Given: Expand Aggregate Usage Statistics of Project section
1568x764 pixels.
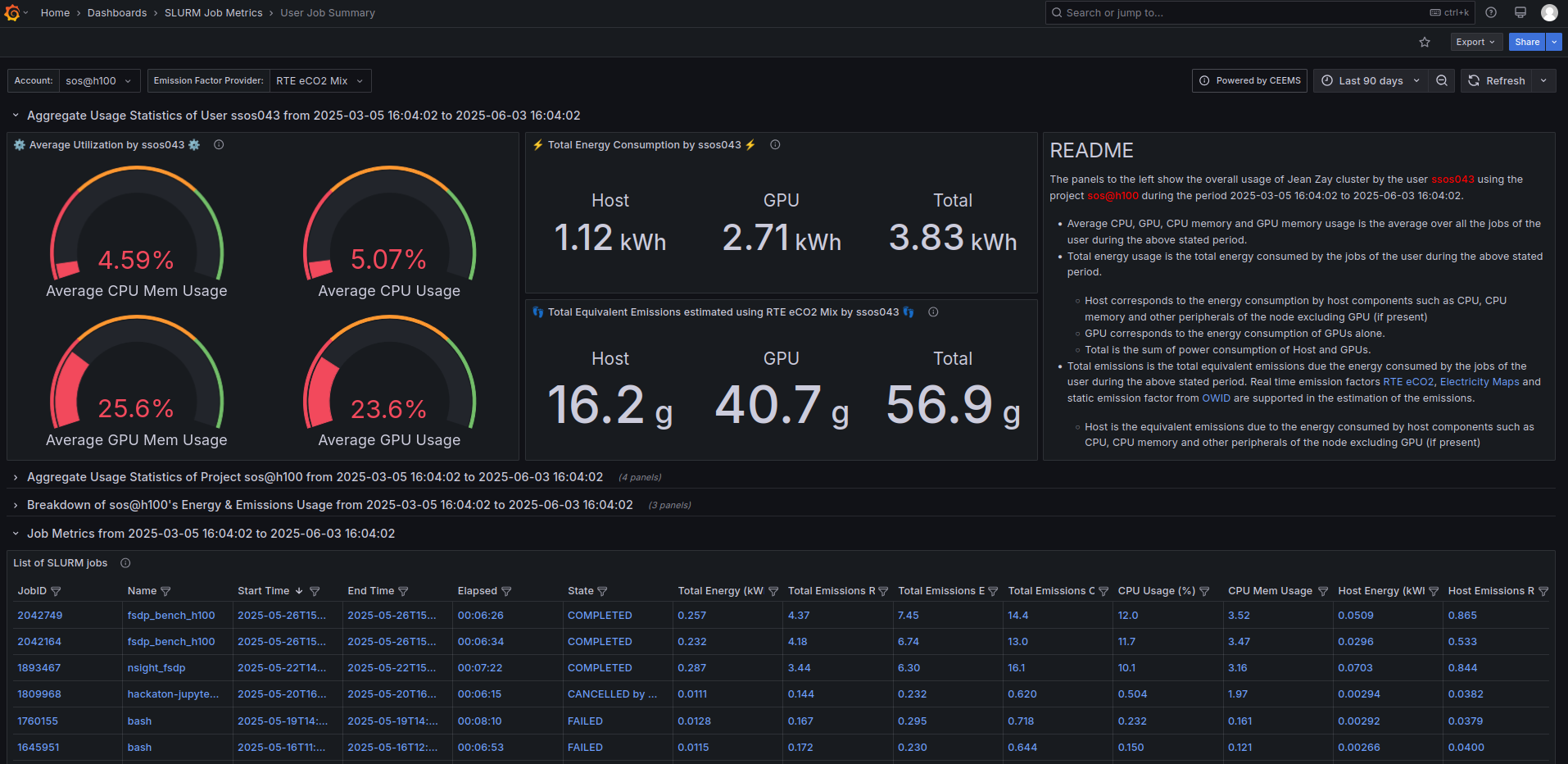Looking at the screenshot, I should [x=15, y=477].
